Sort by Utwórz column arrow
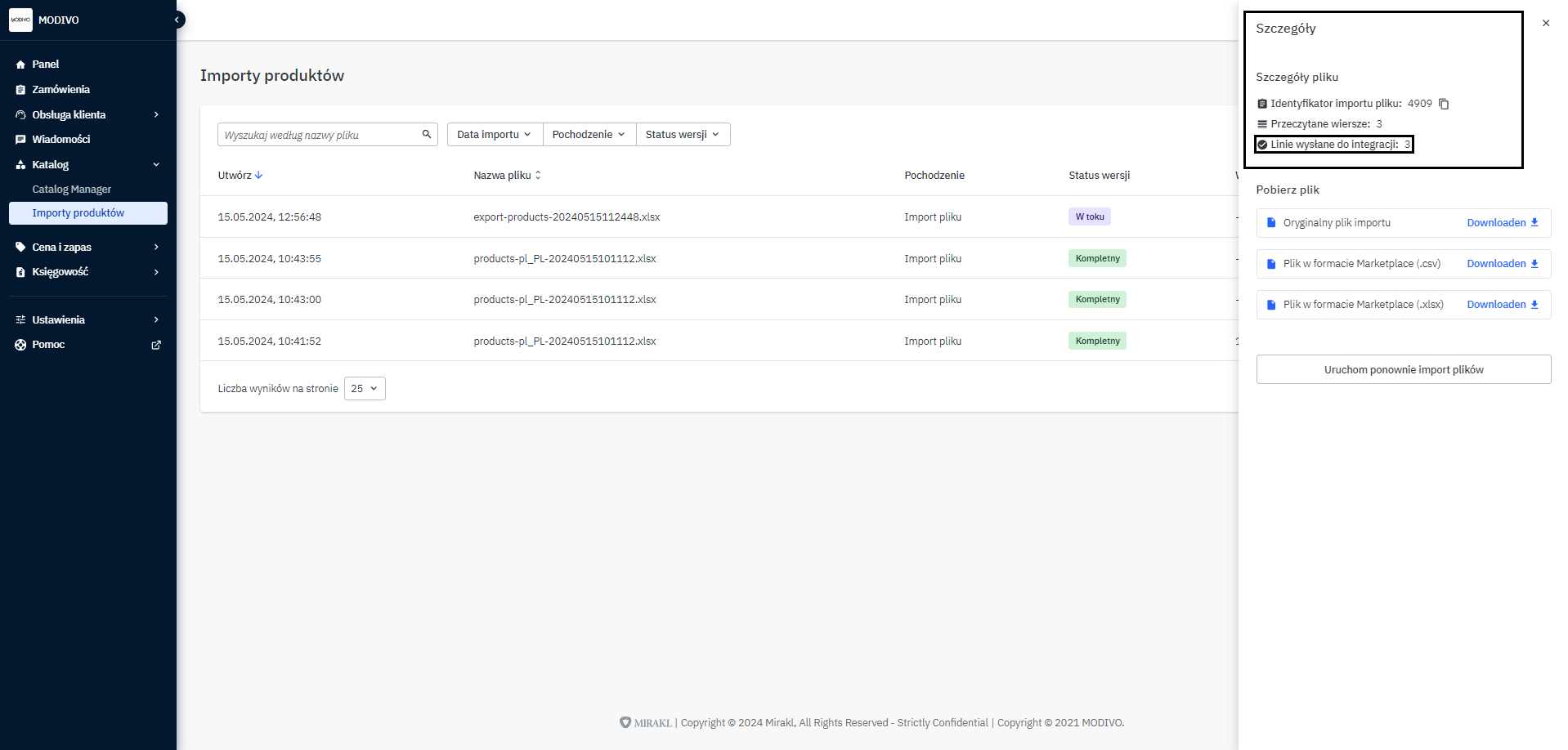This screenshot has height=750, width=1568. [258, 176]
